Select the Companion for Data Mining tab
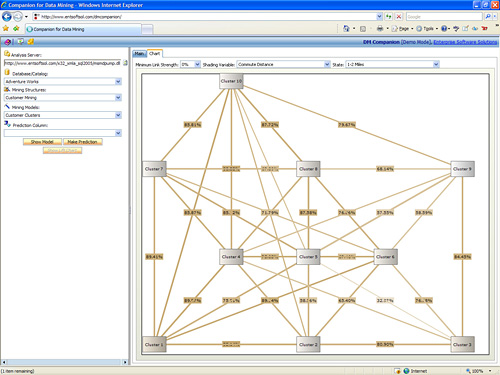500x375 pixels. (83, 29)
